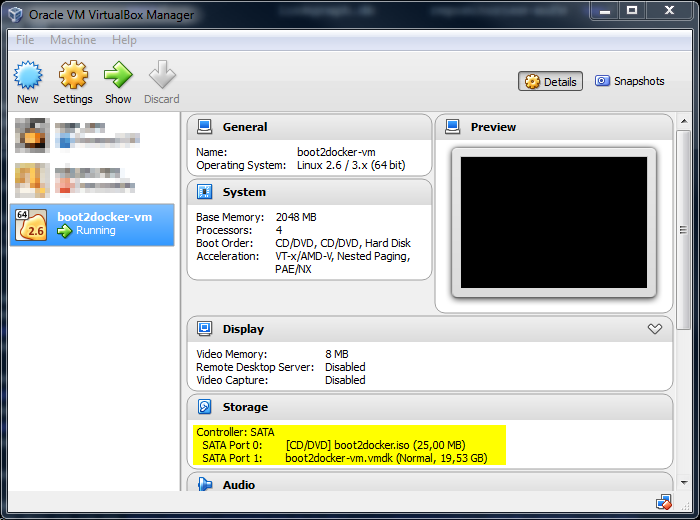Click the scroll down arrow of details pane
700x520 pixels.
[x=683, y=483]
